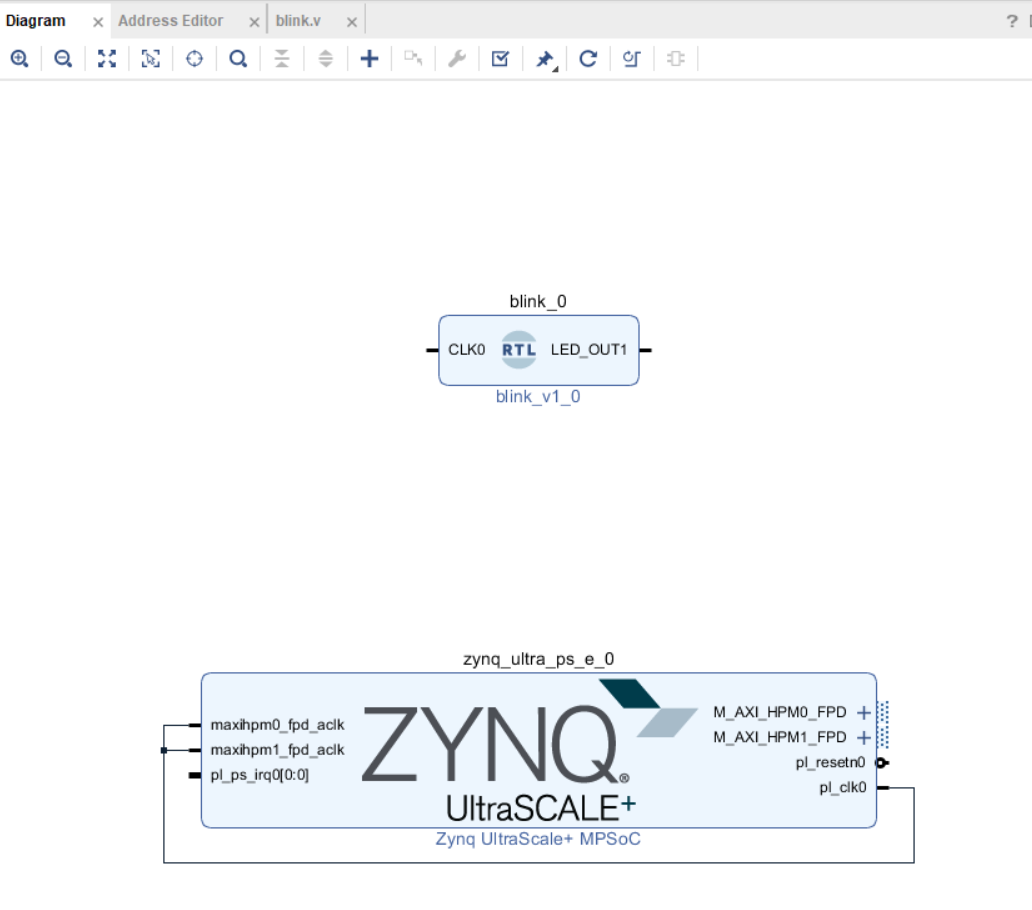
Task: Click the zynq_ultra_ps_e_0 instance name
Action: 538,659
